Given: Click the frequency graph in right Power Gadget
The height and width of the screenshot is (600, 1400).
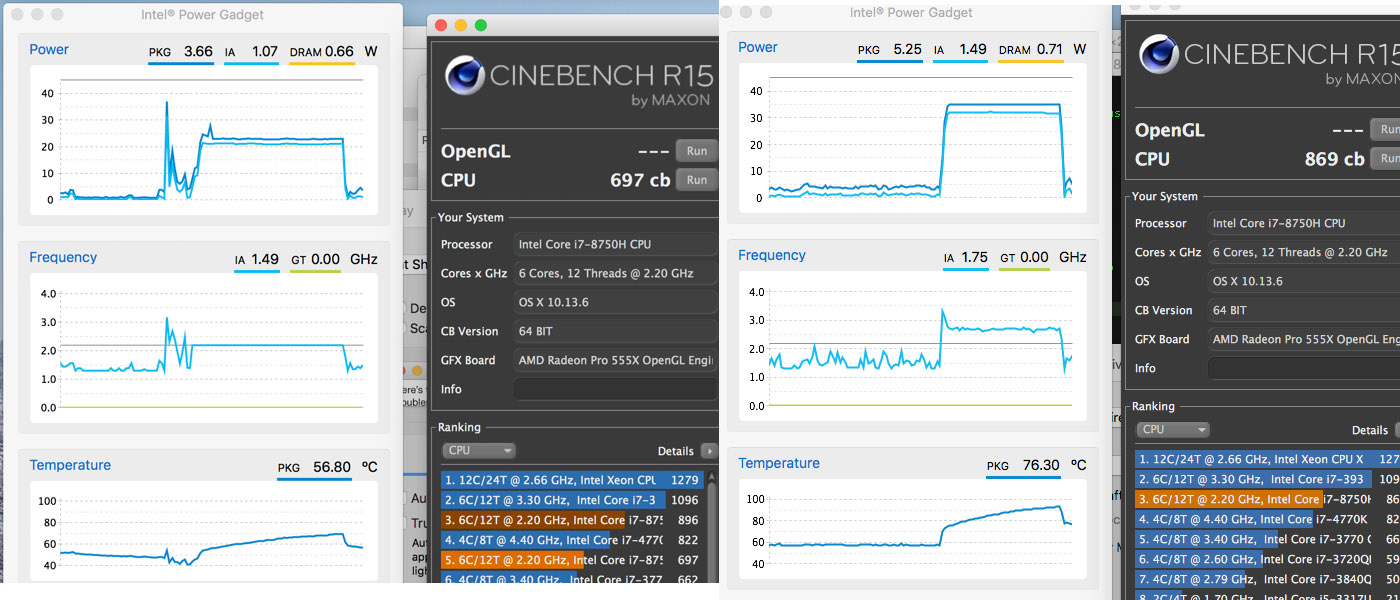Looking at the screenshot, I should (x=913, y=347).
